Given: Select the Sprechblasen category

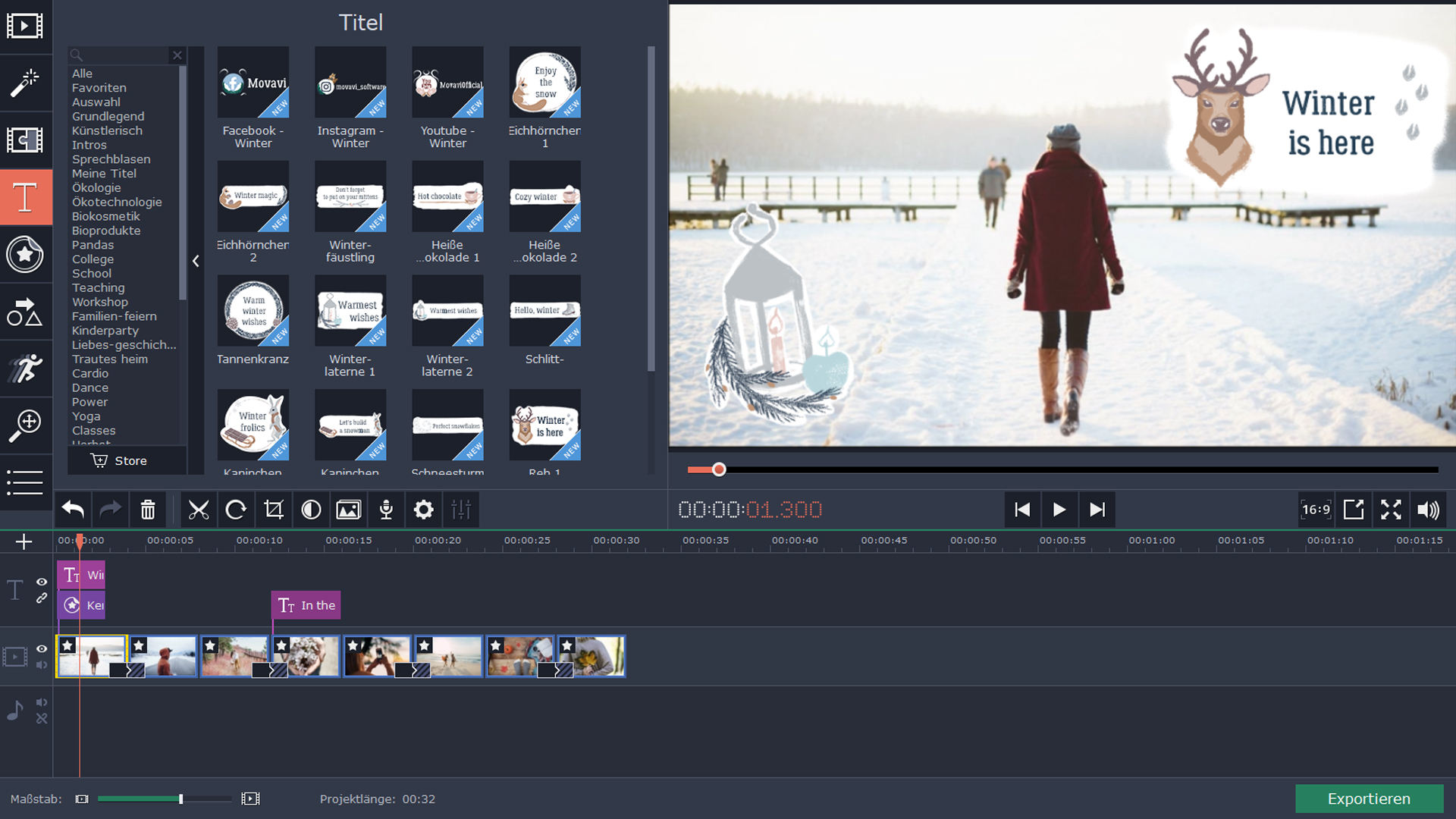Looking at the screenshot, I should click(111, 159).
